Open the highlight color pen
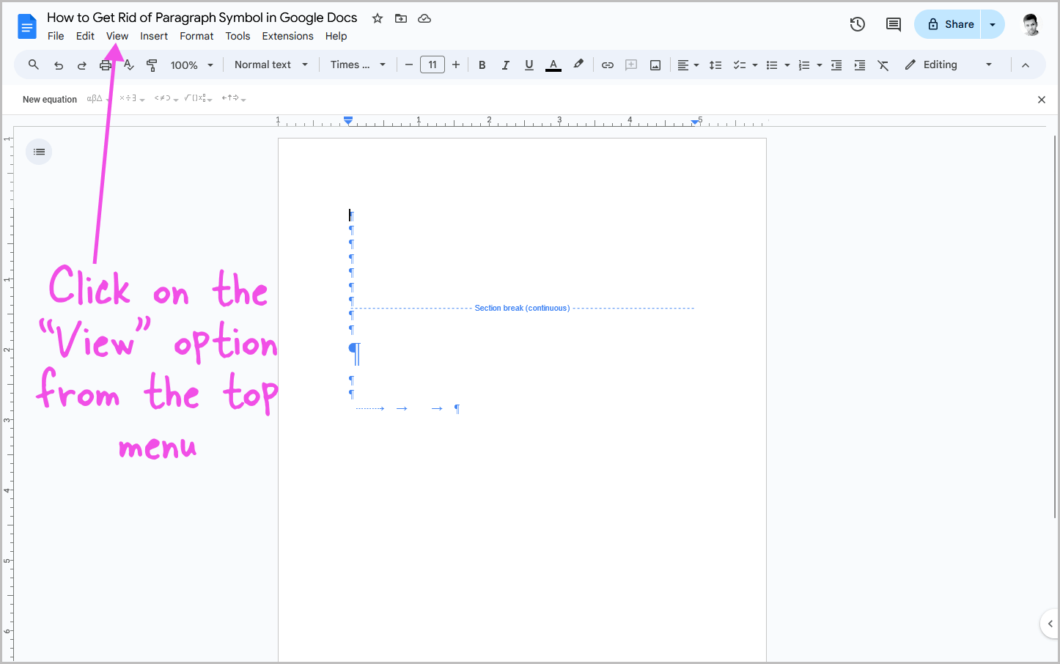Image resolution: width=1060 pixels, height=664 pixels. click(x=578, y=65)
